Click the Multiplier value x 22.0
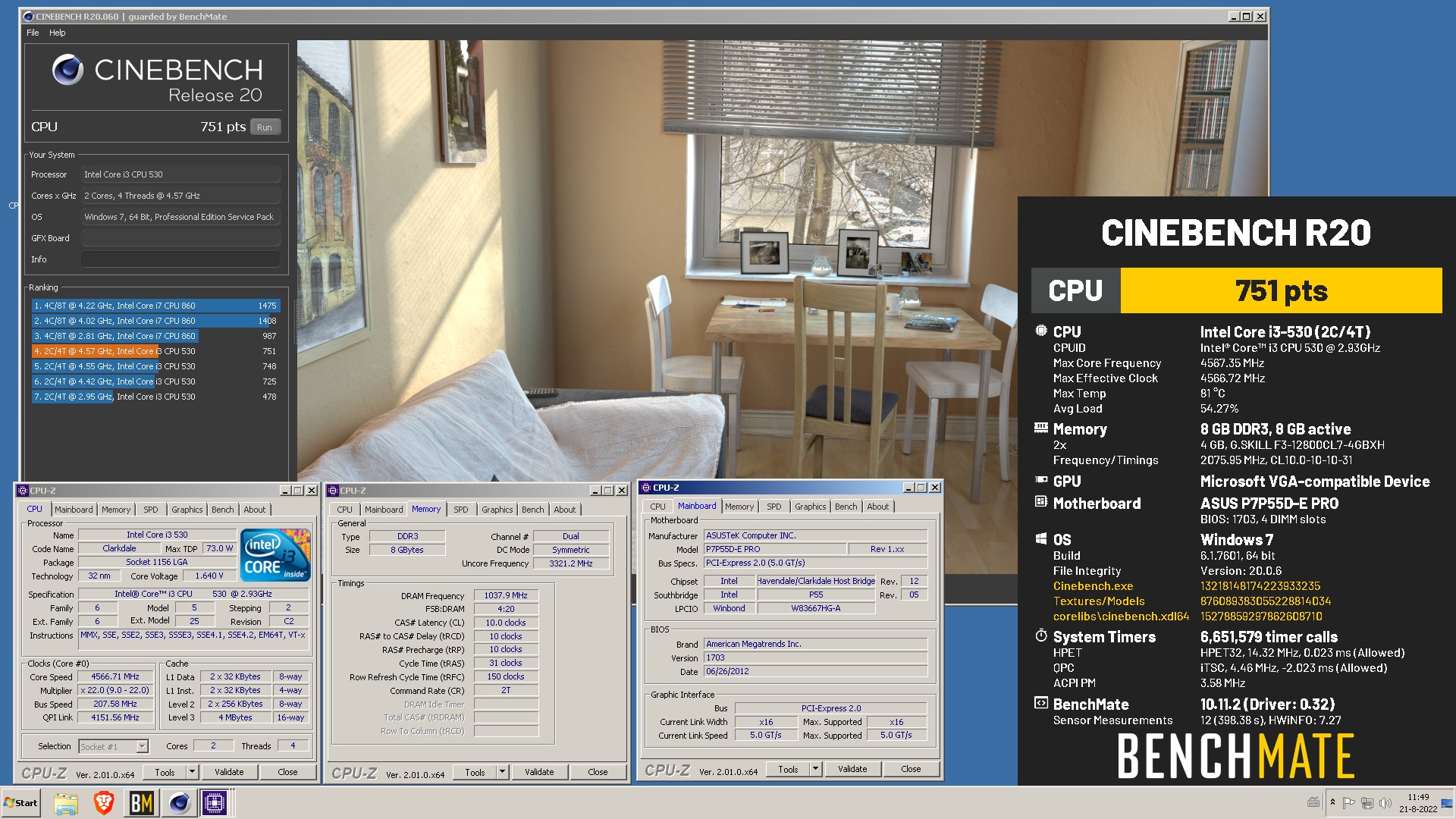 click(115, 691)
